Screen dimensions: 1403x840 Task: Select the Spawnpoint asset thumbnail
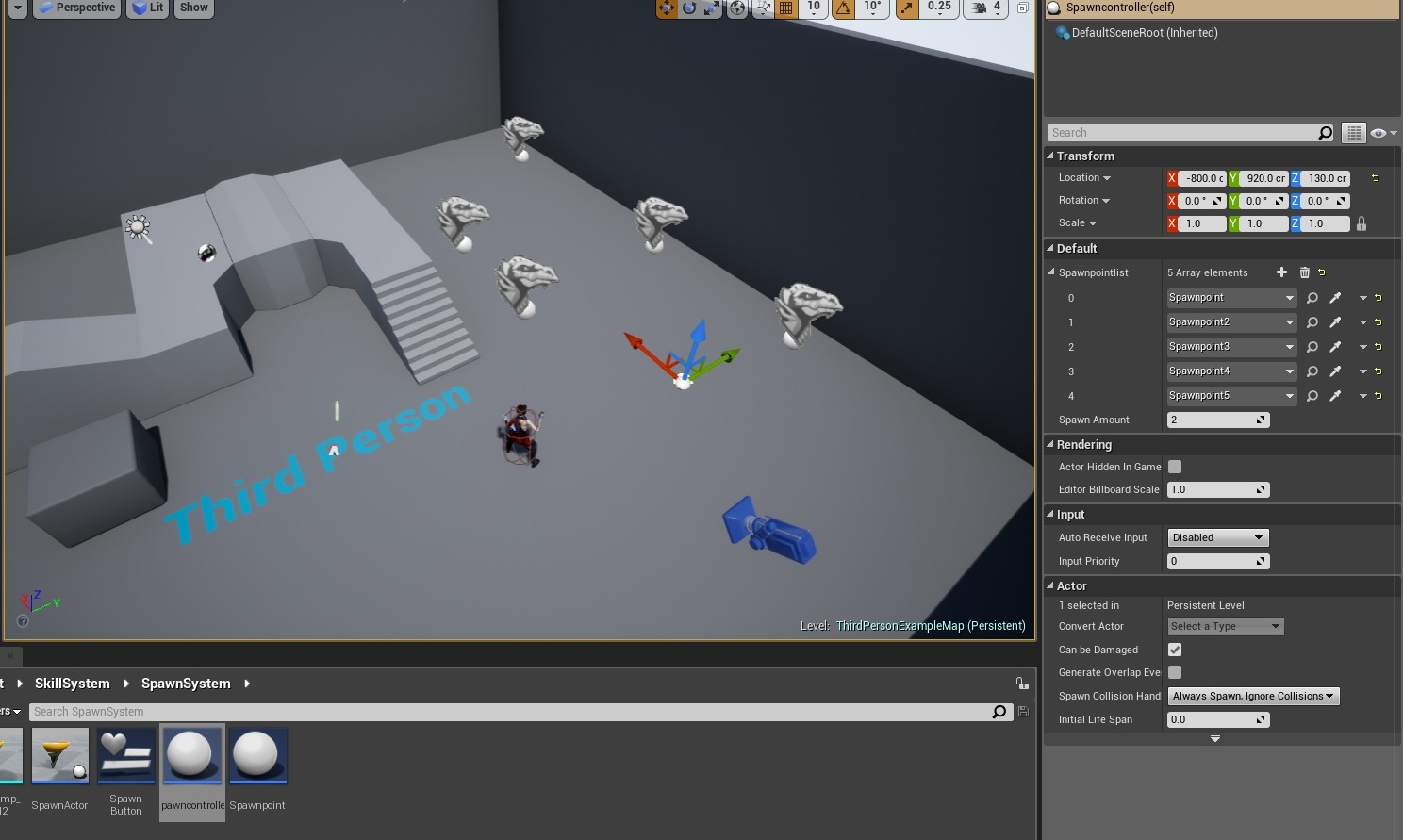click(x=256, y=756)
